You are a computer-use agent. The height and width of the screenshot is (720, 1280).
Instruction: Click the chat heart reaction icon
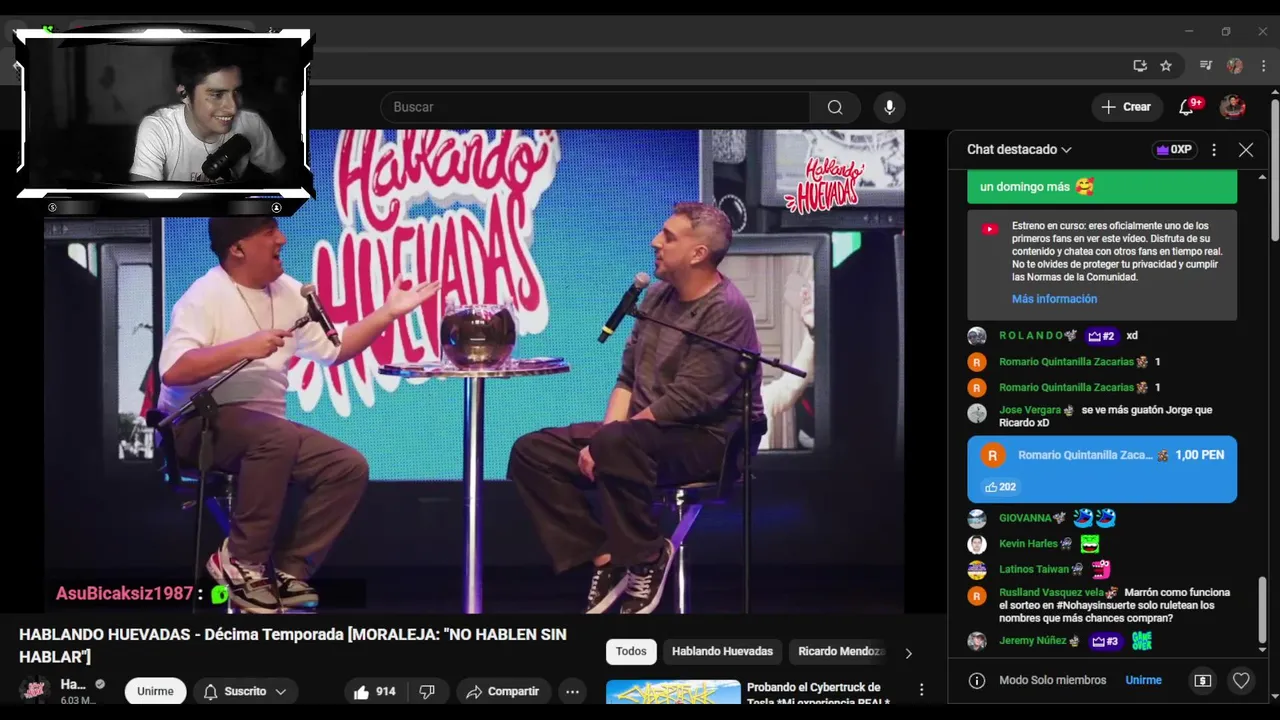point(1241,680)
